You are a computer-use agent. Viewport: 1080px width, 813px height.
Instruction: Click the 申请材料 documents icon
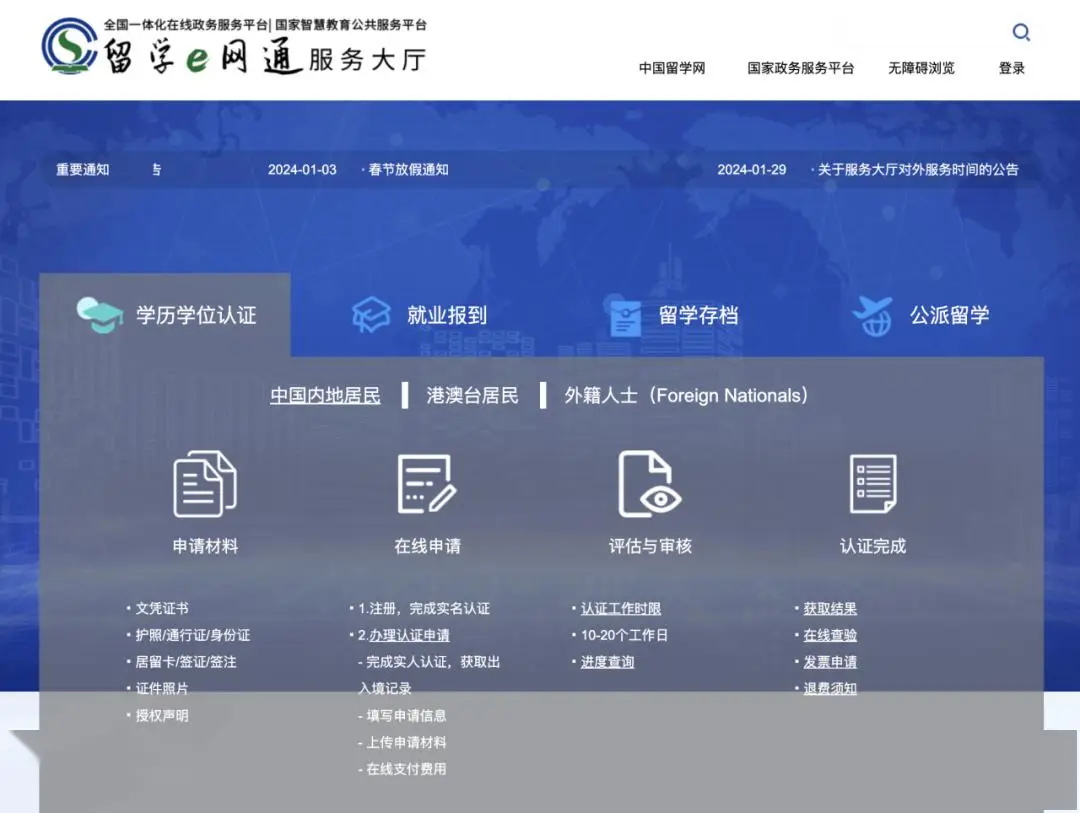click(205, 484)
